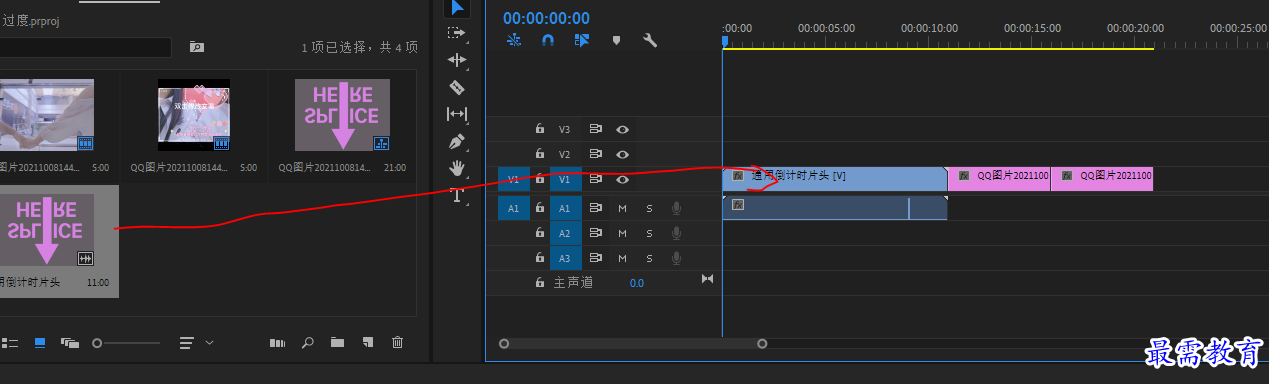Toggle timeline snap magnet

(547, 41)
